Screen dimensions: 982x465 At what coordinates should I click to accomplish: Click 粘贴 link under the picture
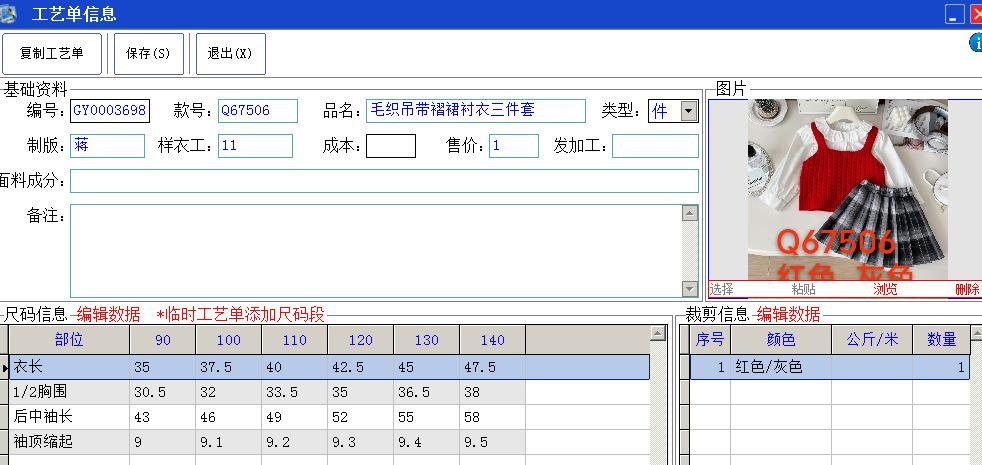coord(803,290)
